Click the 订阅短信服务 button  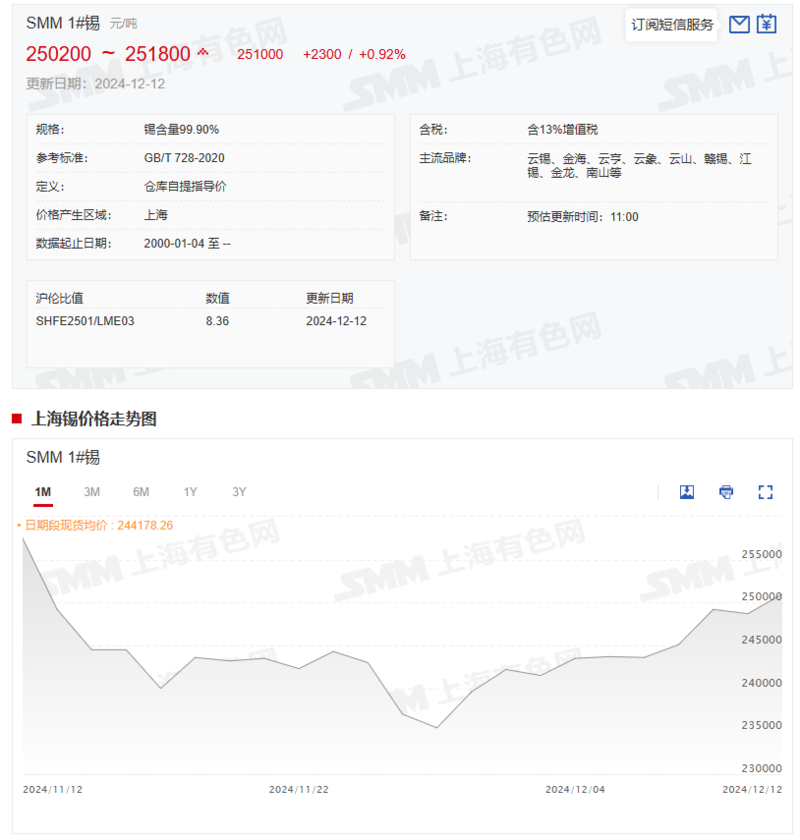point(672,25)
